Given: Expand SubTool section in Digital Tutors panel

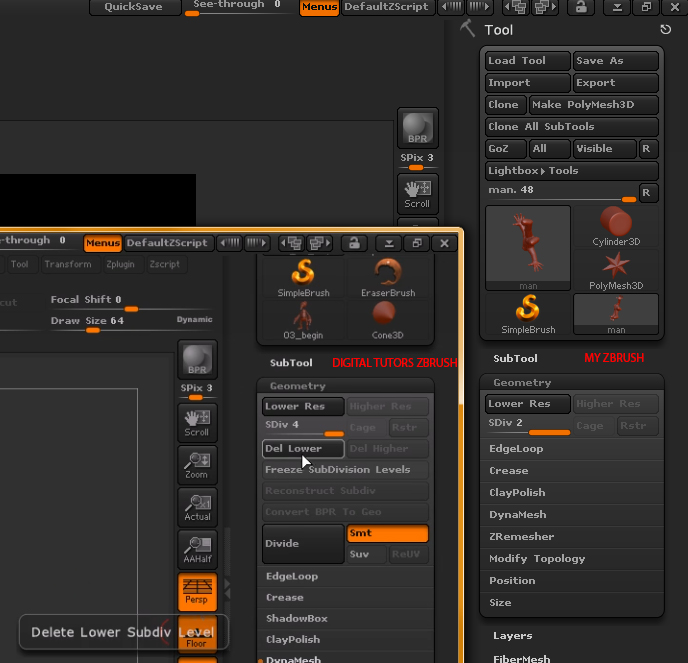Looking at the screenshot, I should [291, 363].
